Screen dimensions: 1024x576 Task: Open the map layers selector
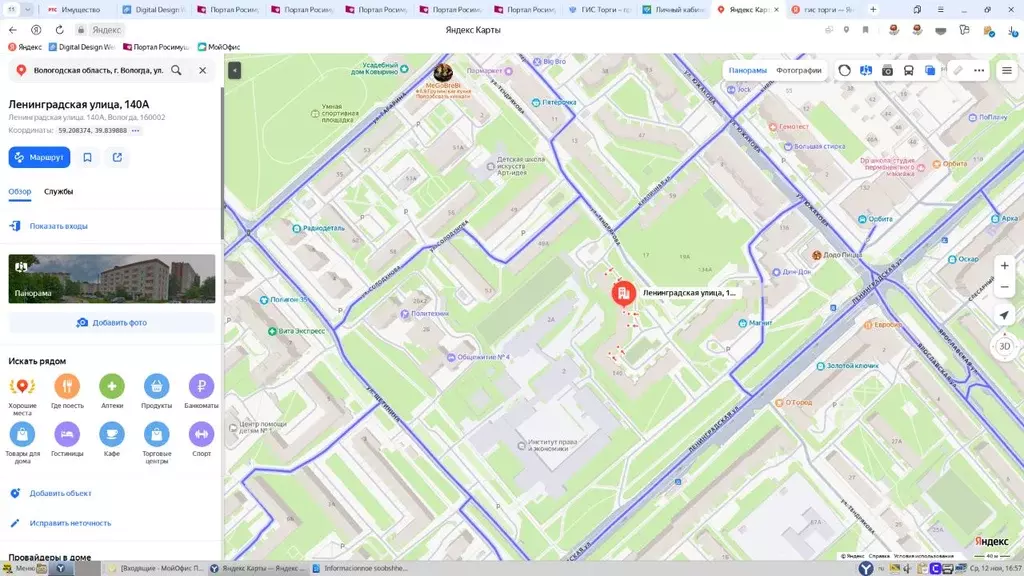click(930, 70)
